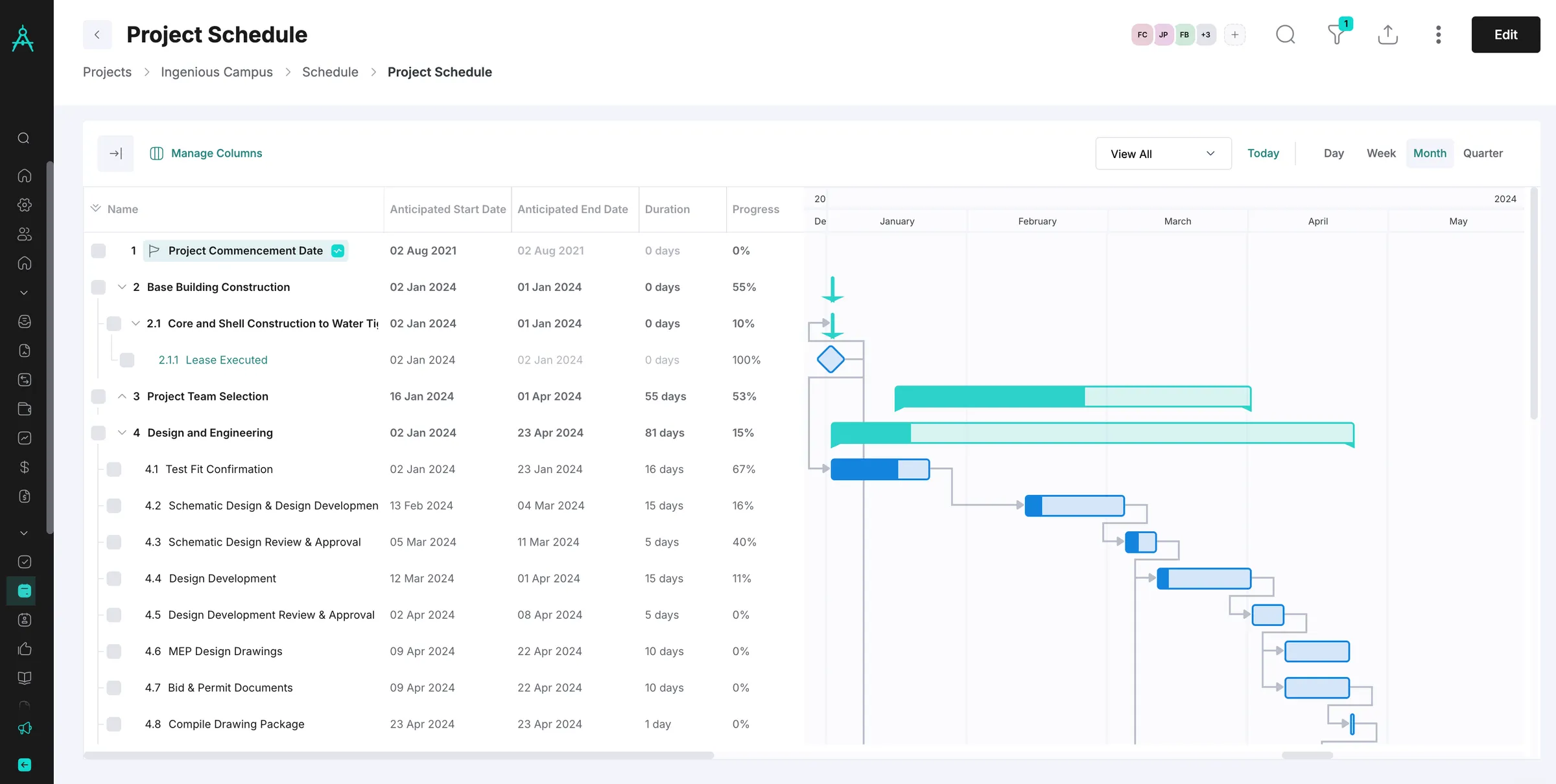Switch timeline to Week view

click(x=1381, y=154)
